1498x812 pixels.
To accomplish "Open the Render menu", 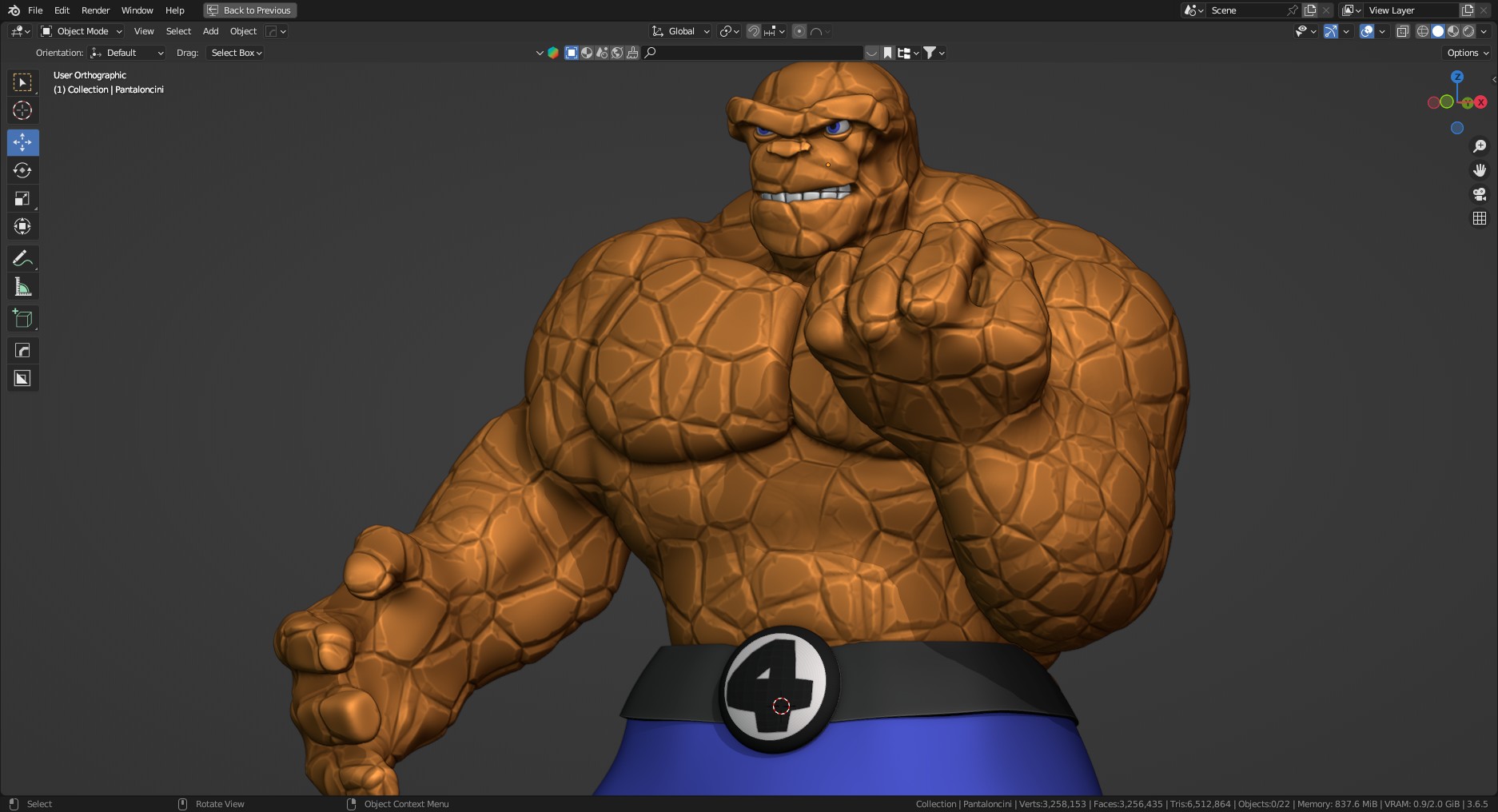I will click(x=95, y=10).
